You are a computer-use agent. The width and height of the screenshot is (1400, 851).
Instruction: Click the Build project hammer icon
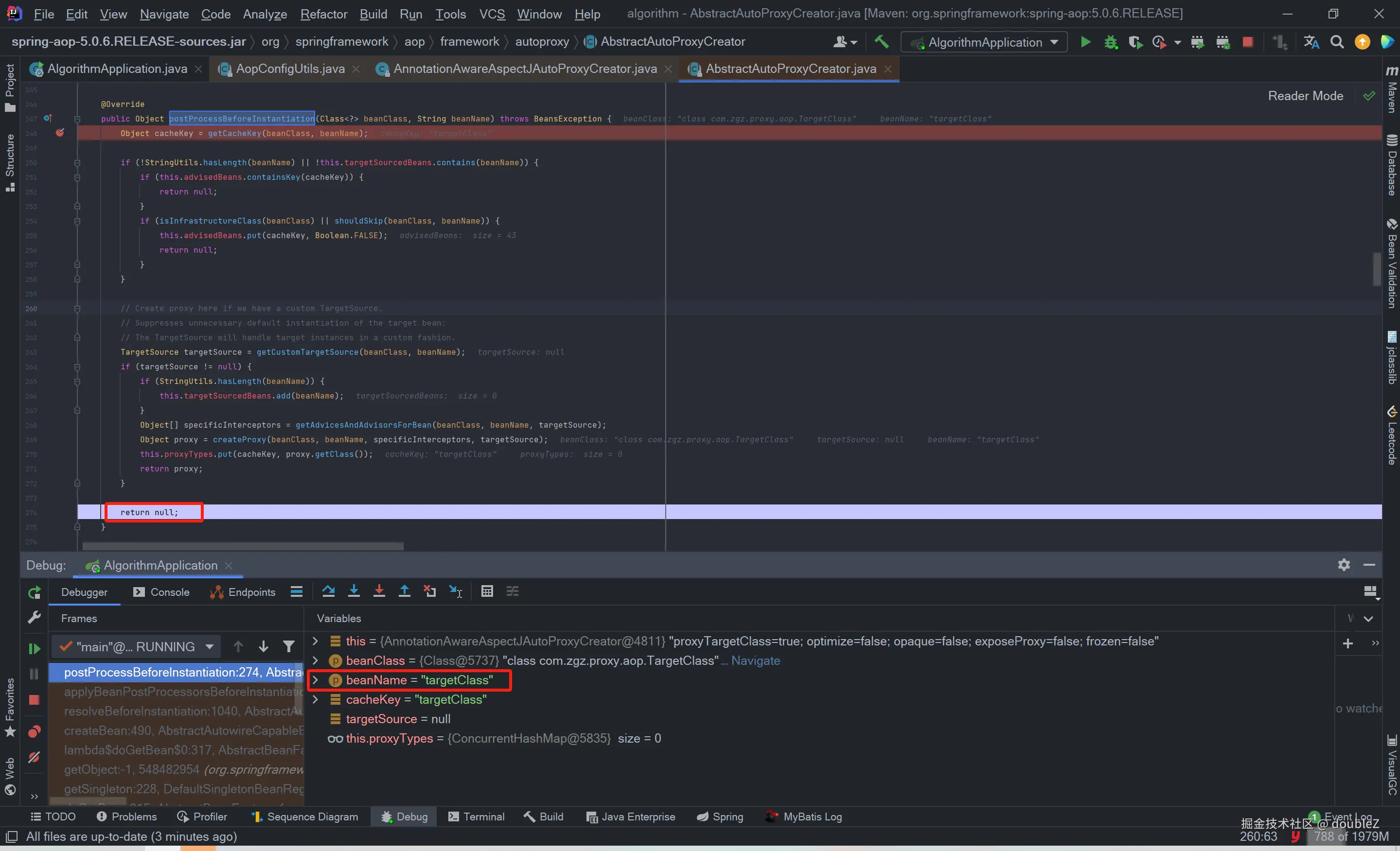click(x=881, y=42)
